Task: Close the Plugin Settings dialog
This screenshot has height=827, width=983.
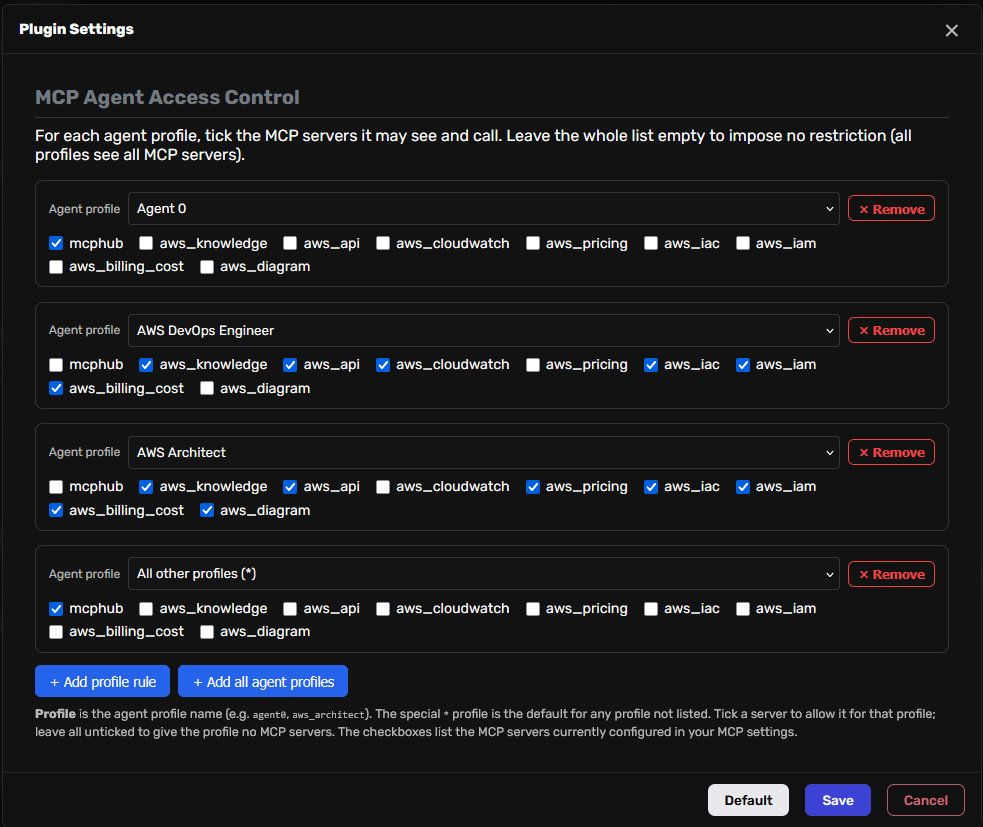Action: (x=951, y=30)
